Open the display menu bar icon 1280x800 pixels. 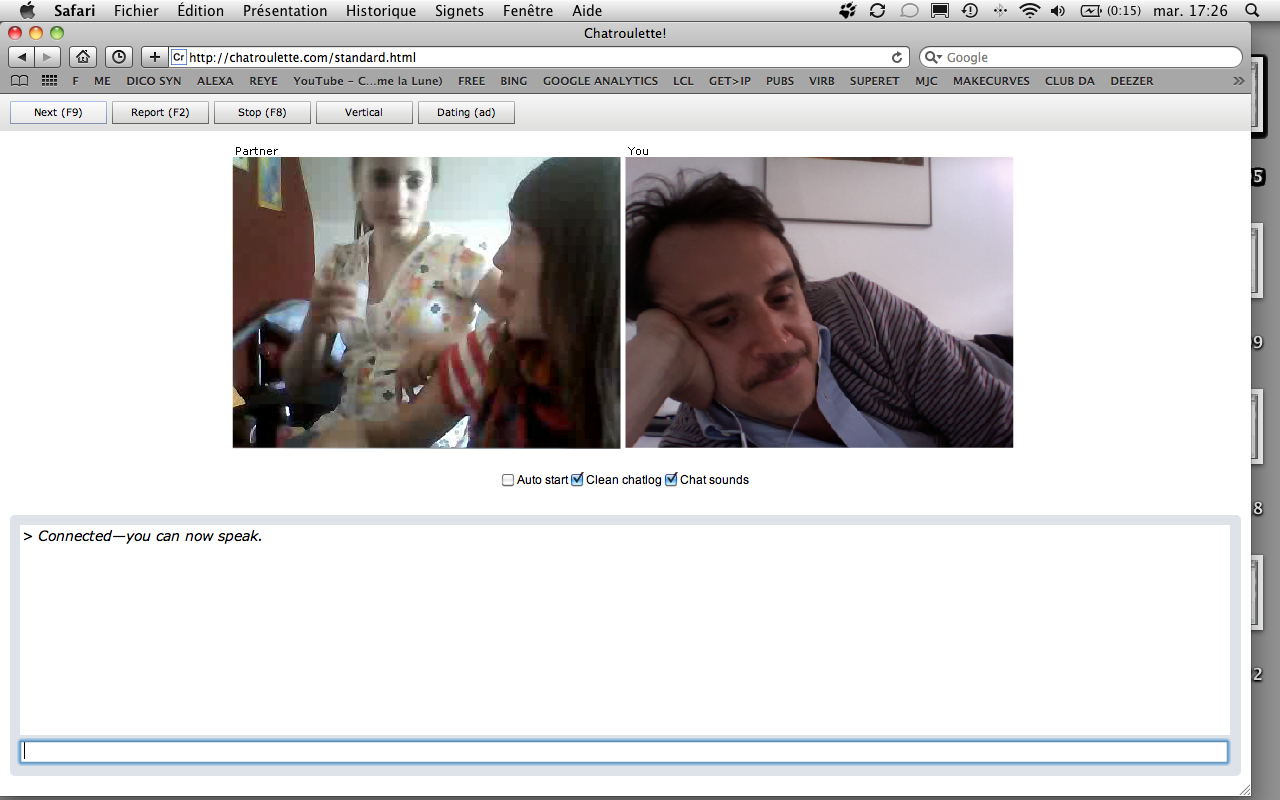[x=940, y=11]
